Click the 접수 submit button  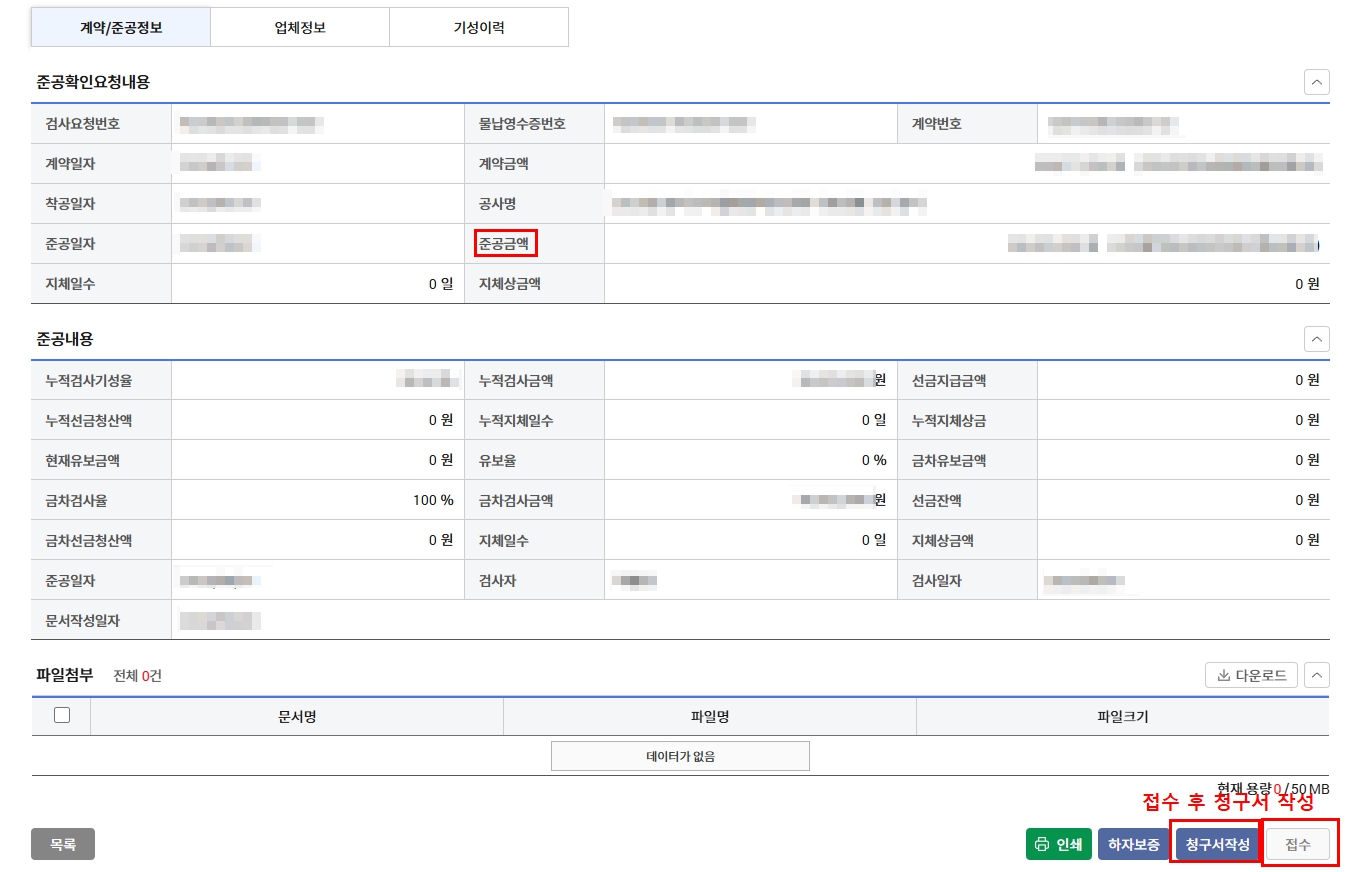pyautogui.click(x=1298, y=843)
